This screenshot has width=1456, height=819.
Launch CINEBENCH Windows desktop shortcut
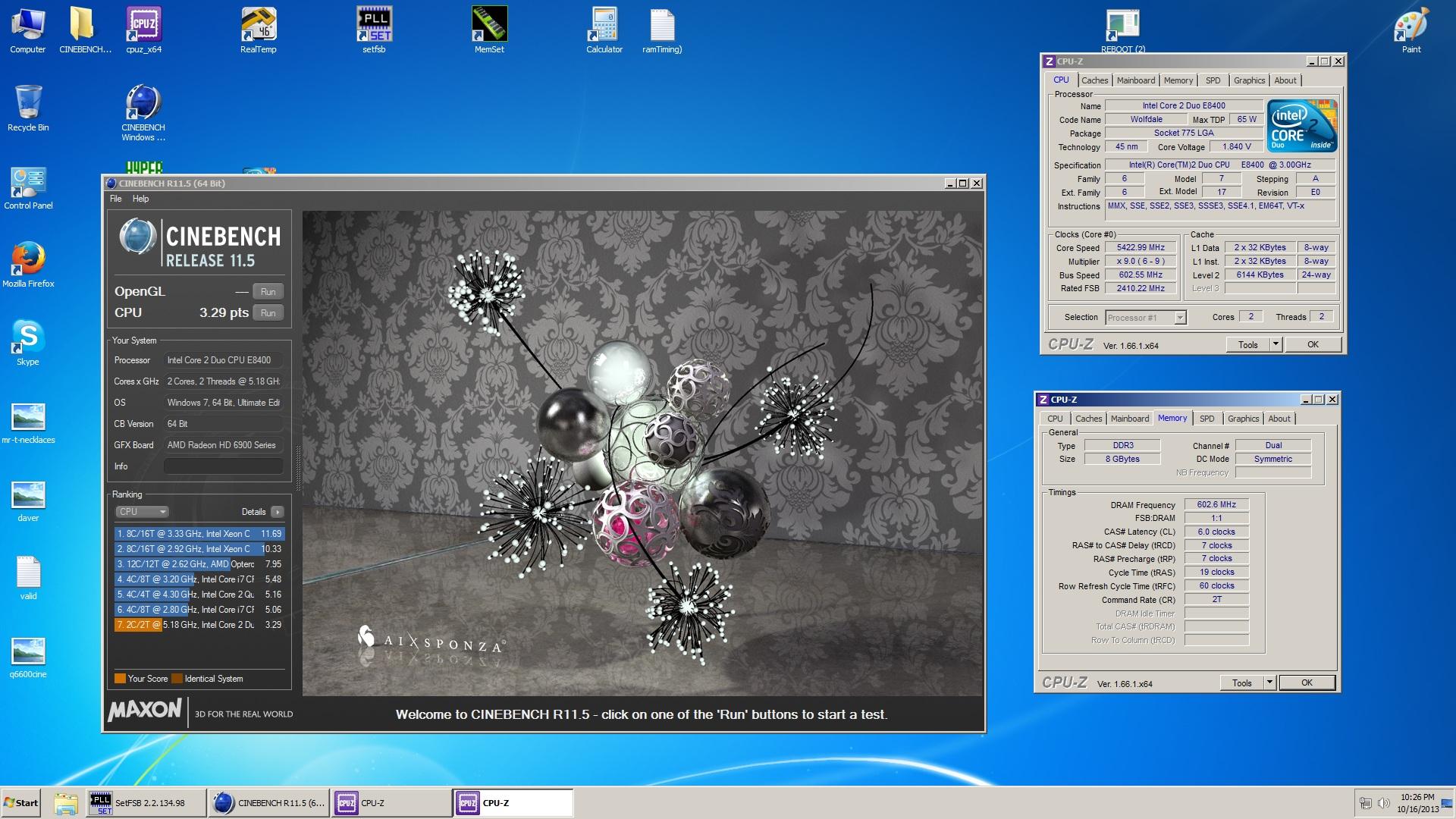coord(143,112)
